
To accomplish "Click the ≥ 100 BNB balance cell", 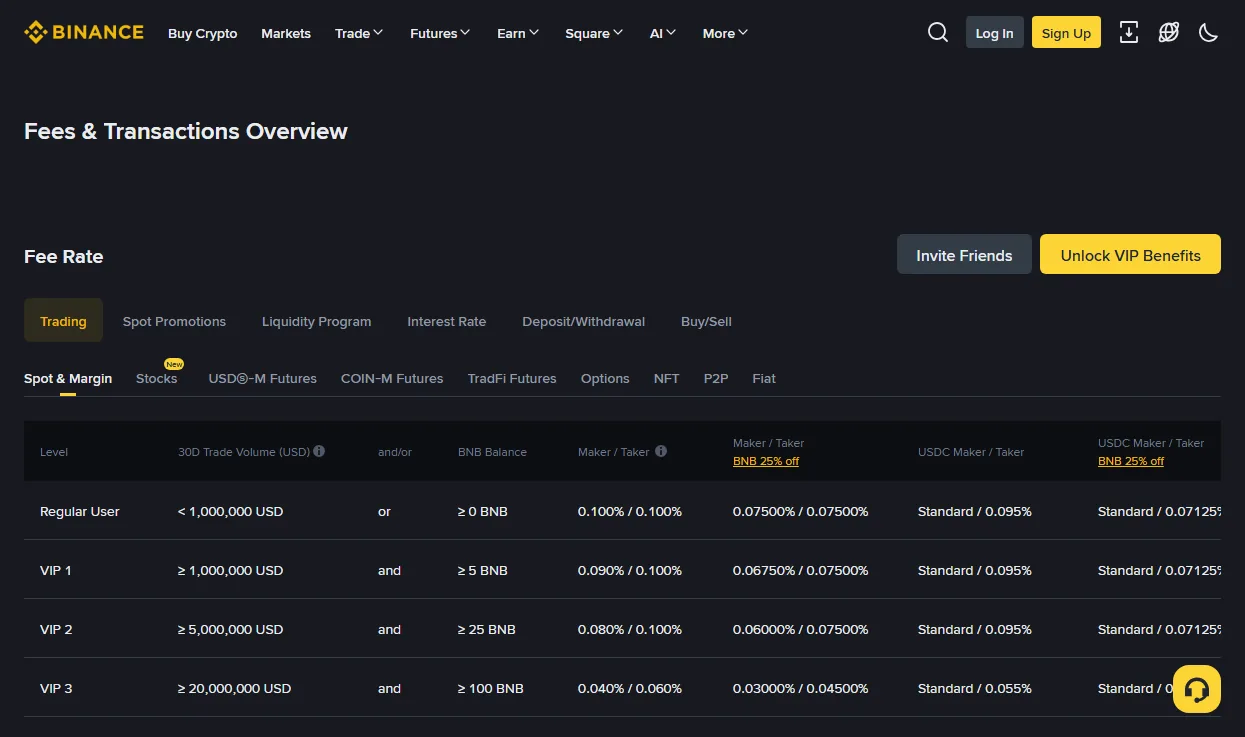I will (x=491, y=688).
